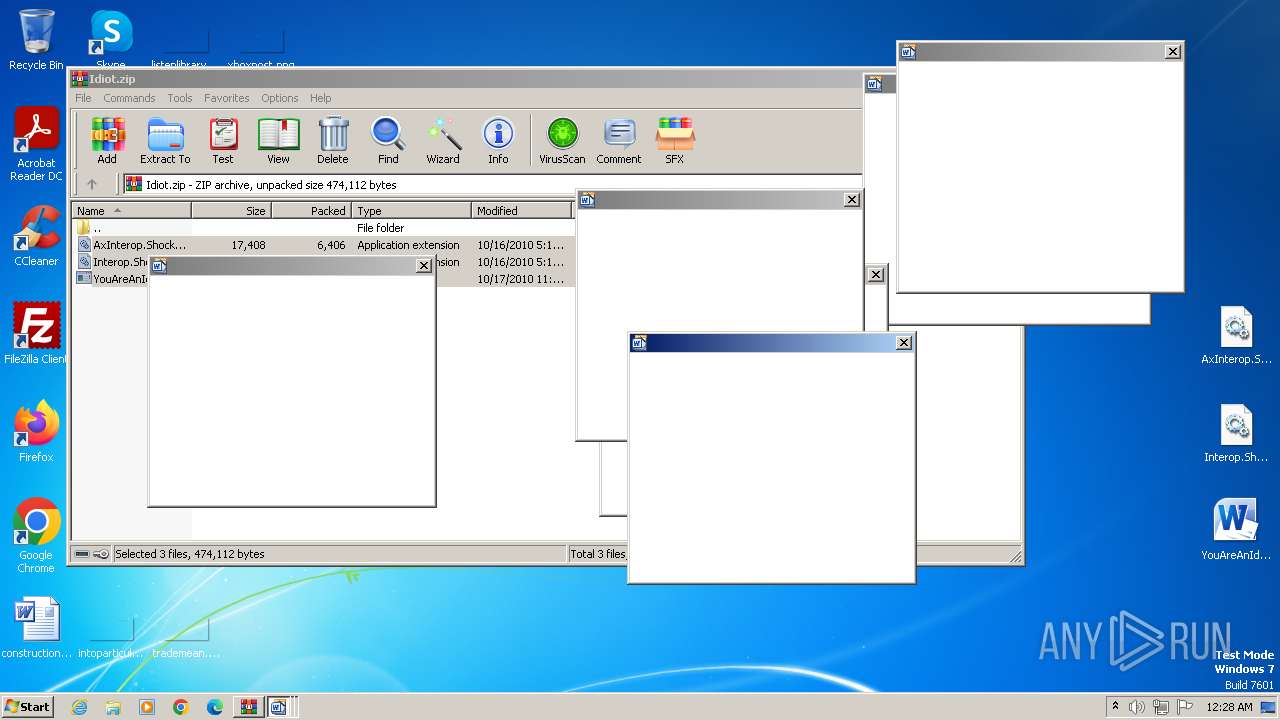1280x720 pixels.
Task: Click the 6,406 packed size cell
Action: coord(331,245)
